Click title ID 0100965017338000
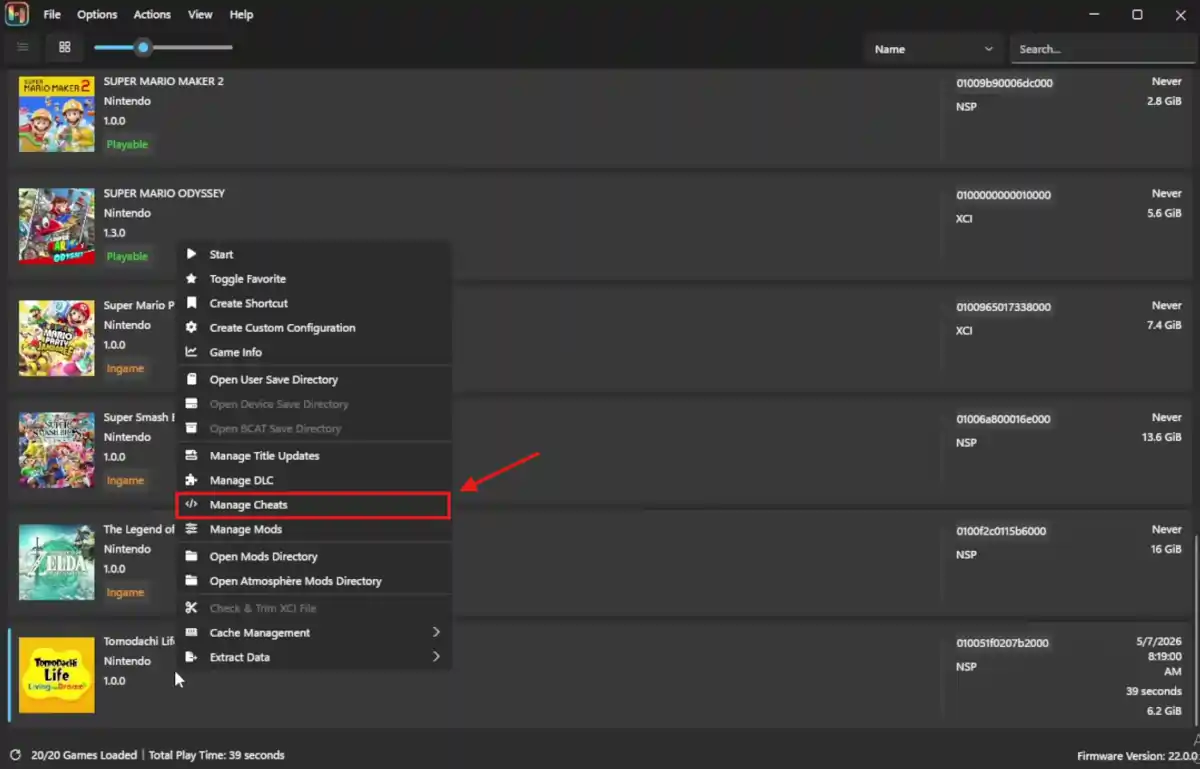 point(1003,307)
